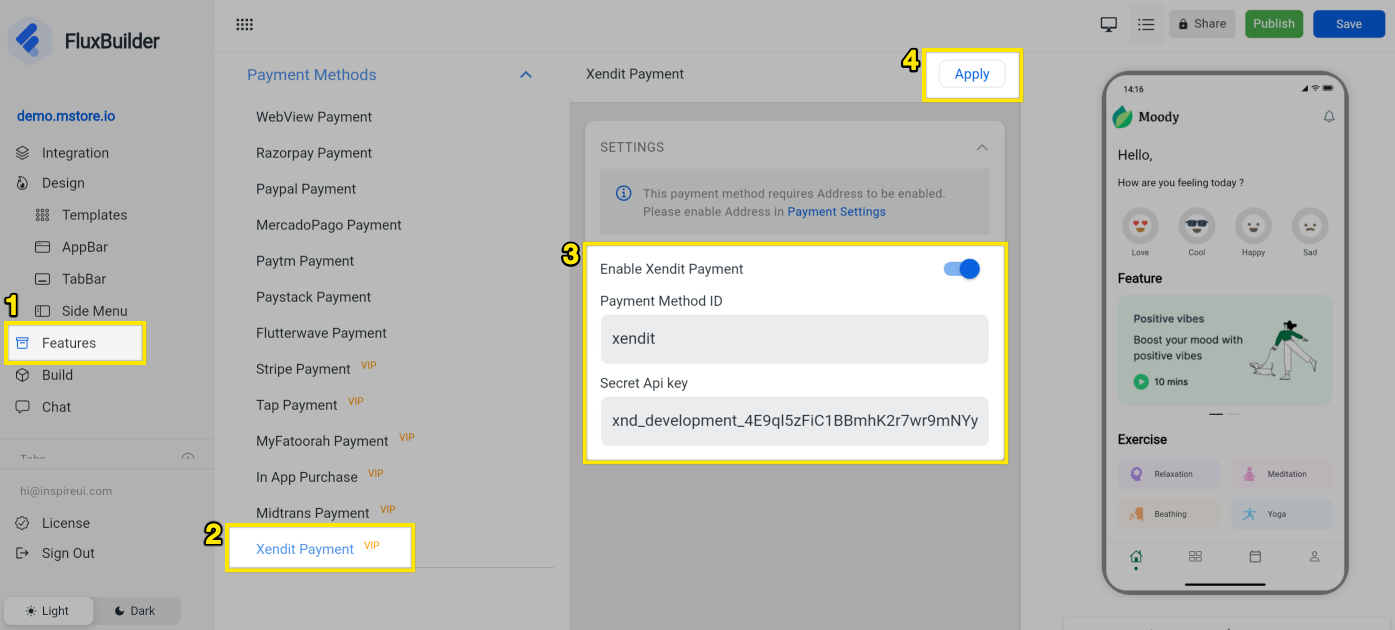Open Paypal Payment method
This screenshot has height=630, width=1395.
click(306, 189)
